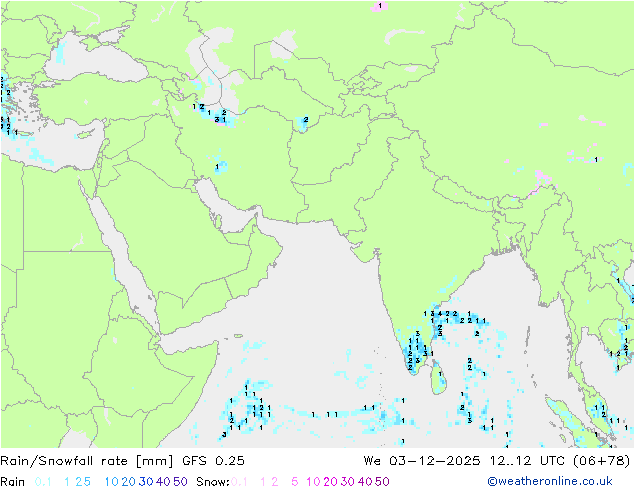
Task: Click the Rain legend value 0.1
Action: (x=43, y=482)
